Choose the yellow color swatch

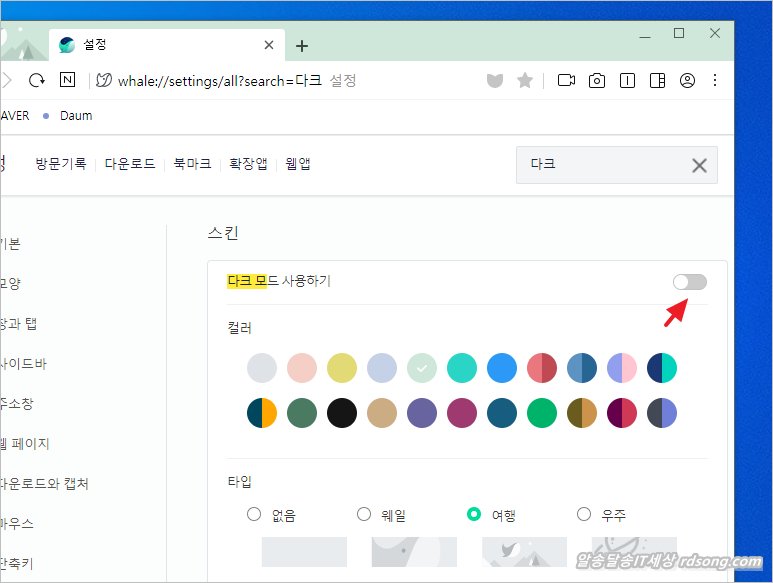[342, 368]
